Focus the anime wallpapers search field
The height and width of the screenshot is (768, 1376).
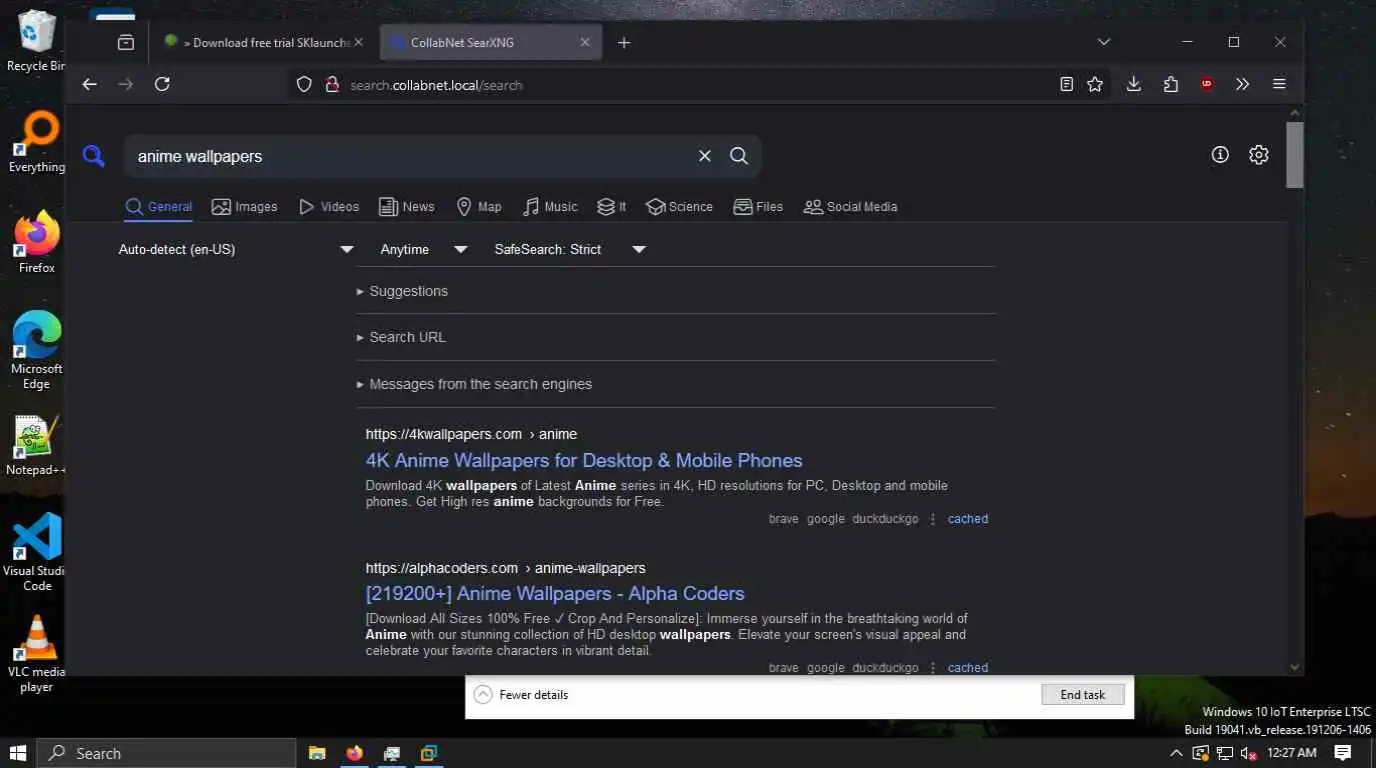point(410,156)
